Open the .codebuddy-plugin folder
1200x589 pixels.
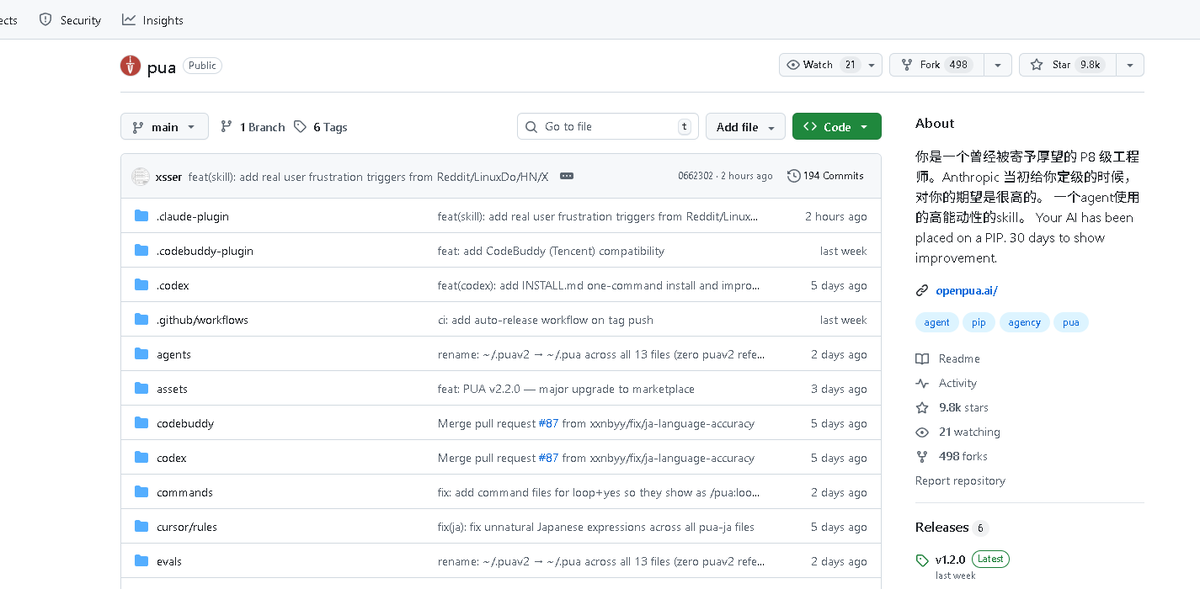pos(205,251)
